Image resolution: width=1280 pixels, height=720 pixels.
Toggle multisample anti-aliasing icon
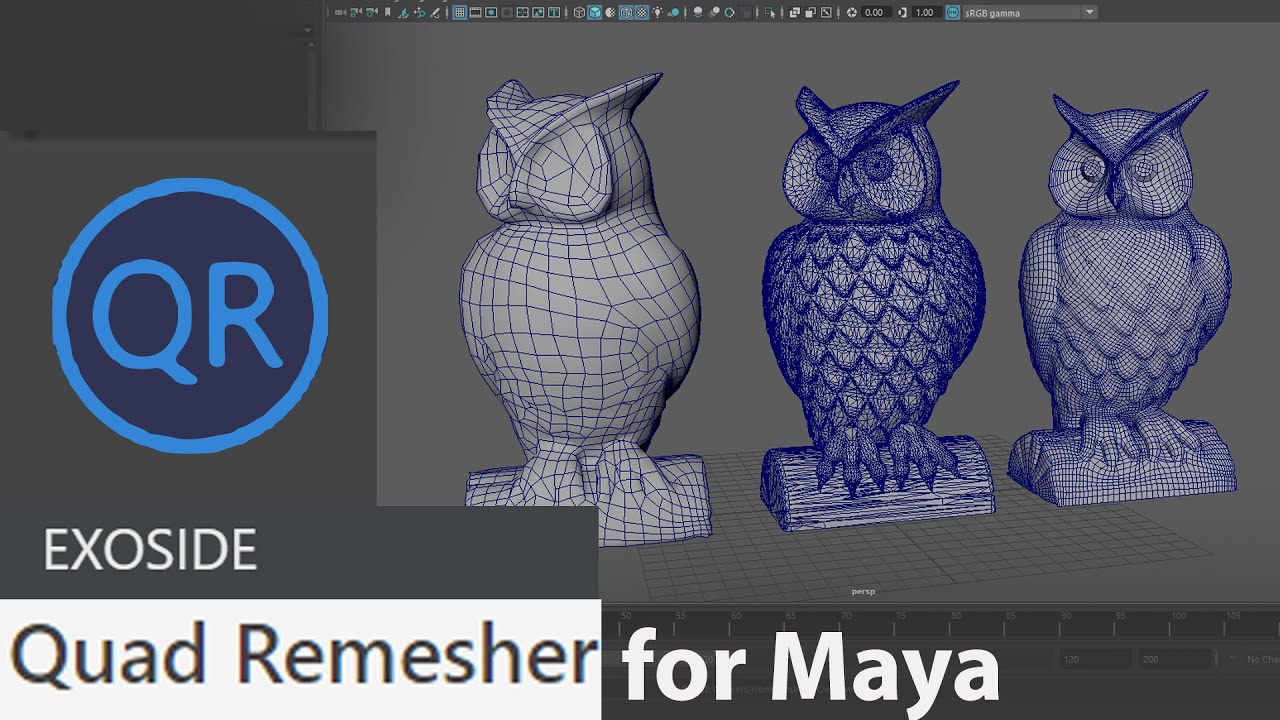(729, 13)
